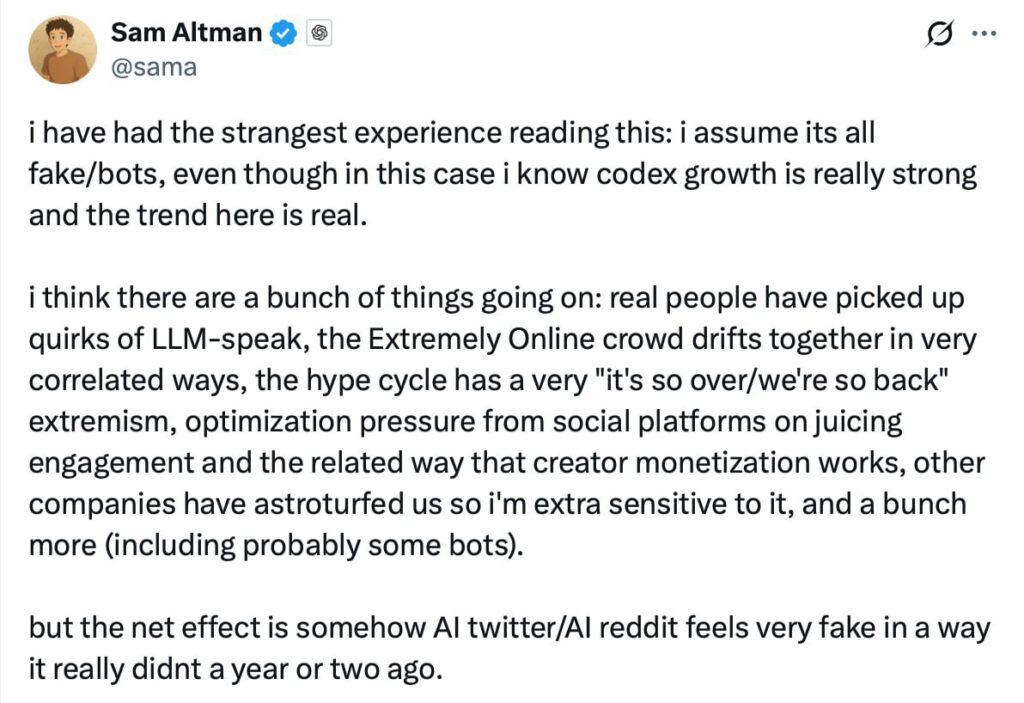Click the paragraph starting "but the net effect"
The width and height of the screenshot is (1024, 703).
tap(500, 648)
